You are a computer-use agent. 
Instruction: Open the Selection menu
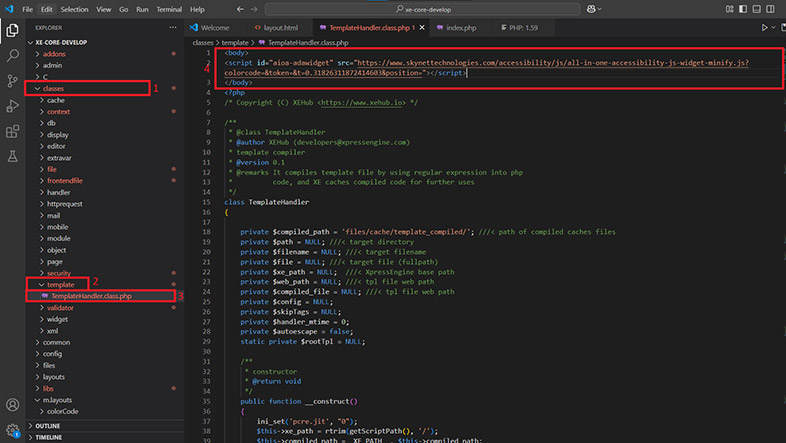coord(74,9)
